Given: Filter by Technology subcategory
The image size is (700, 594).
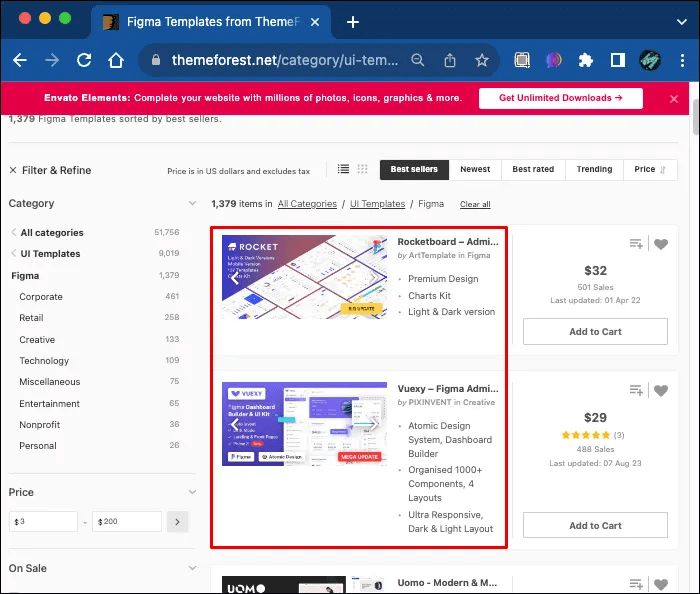Looking at the screenshot, I should 44,361.
